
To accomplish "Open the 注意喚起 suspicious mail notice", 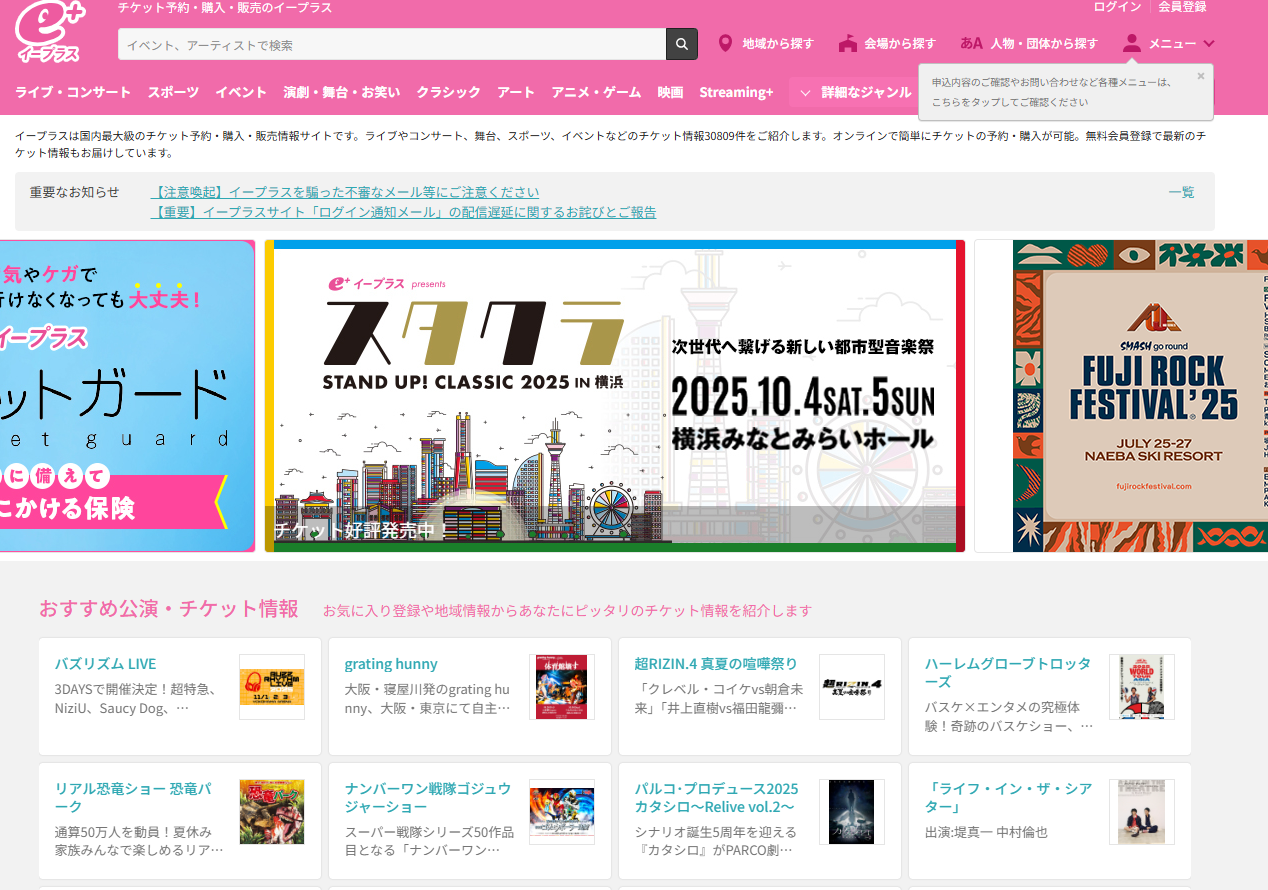I will pyautogui.click(x=345, y=192).
